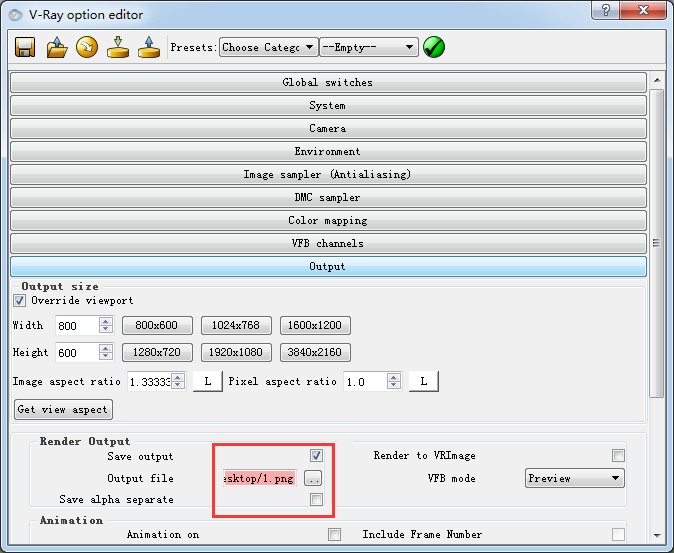Viewport: 674px width, 553px height.
Task: Select the 1600x1200 size preset
Action: [x=315, y=325]
